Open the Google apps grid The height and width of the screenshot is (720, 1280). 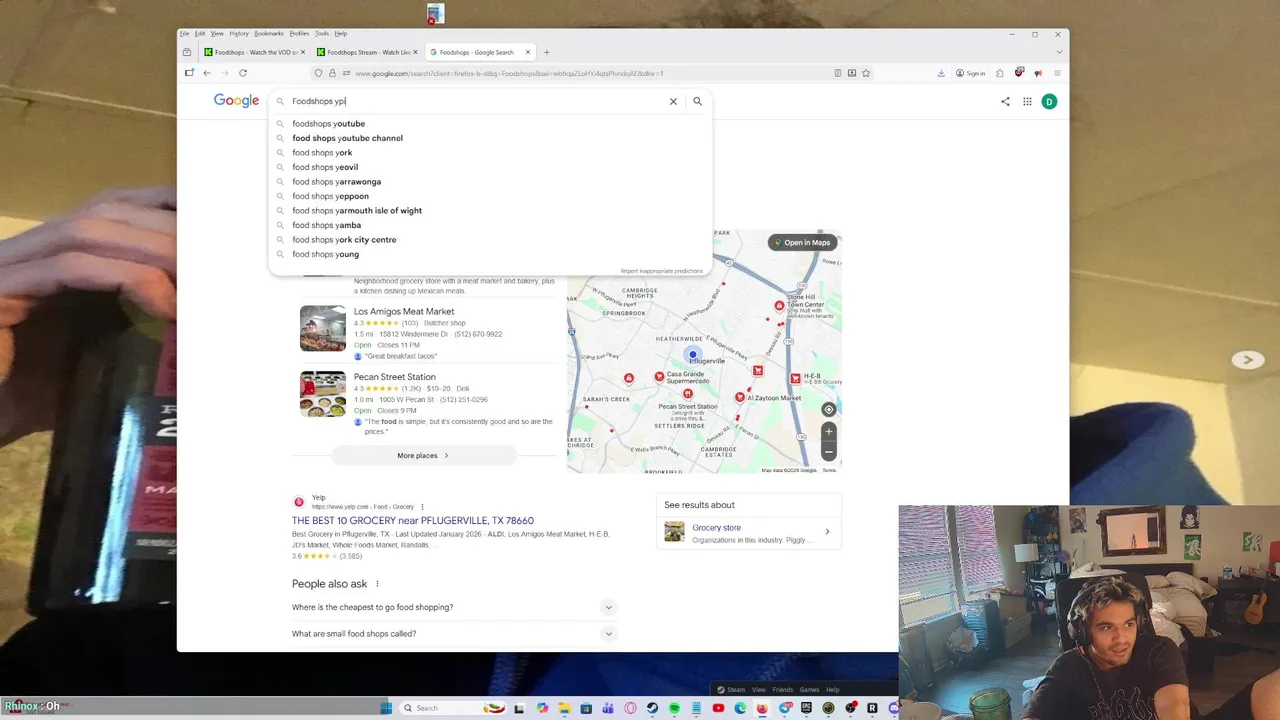point(1027,101)
